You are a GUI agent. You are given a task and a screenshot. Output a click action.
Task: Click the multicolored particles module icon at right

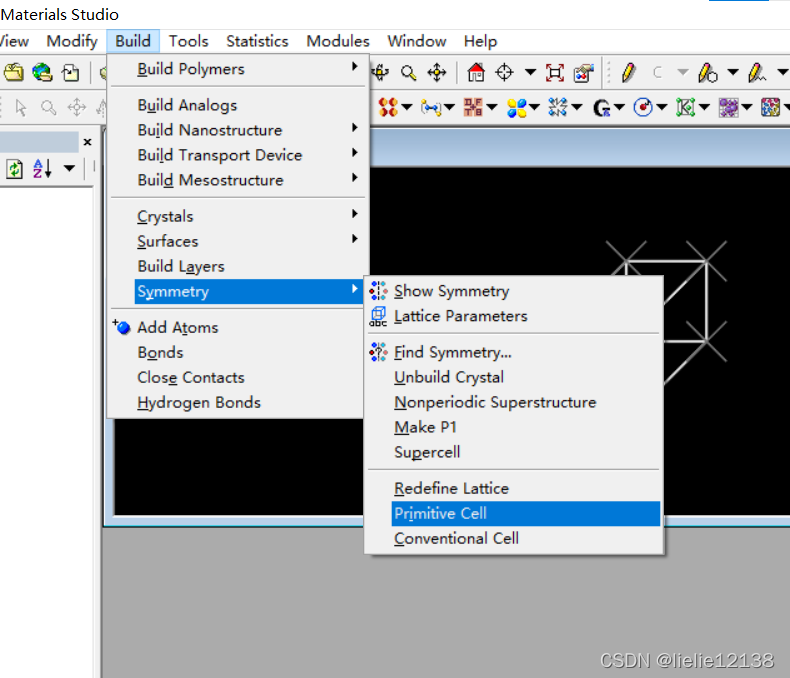click(x=770, y=107)
